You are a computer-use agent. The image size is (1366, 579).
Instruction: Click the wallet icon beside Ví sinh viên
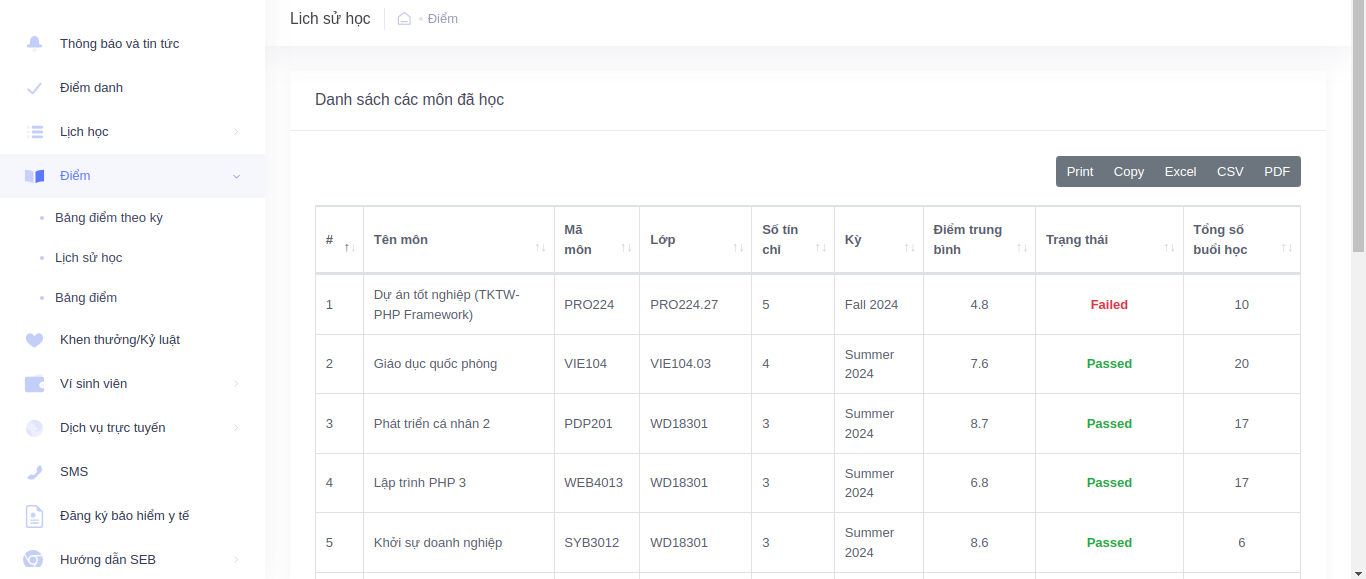[x=35, y=384]
